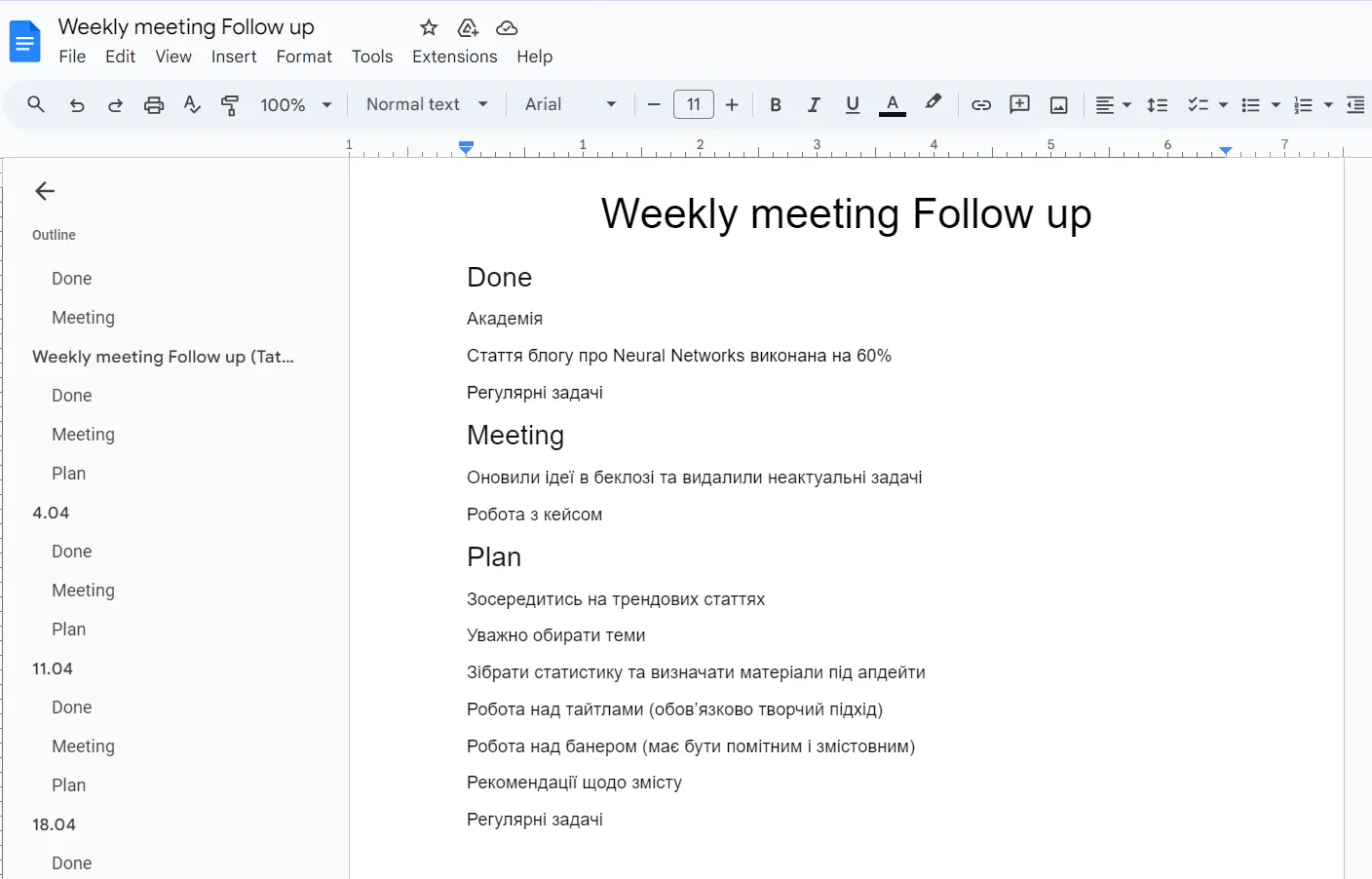Open bulleted list options arrow
Viewport: 1372px width, 879px height.
[x=1276, y=104]
